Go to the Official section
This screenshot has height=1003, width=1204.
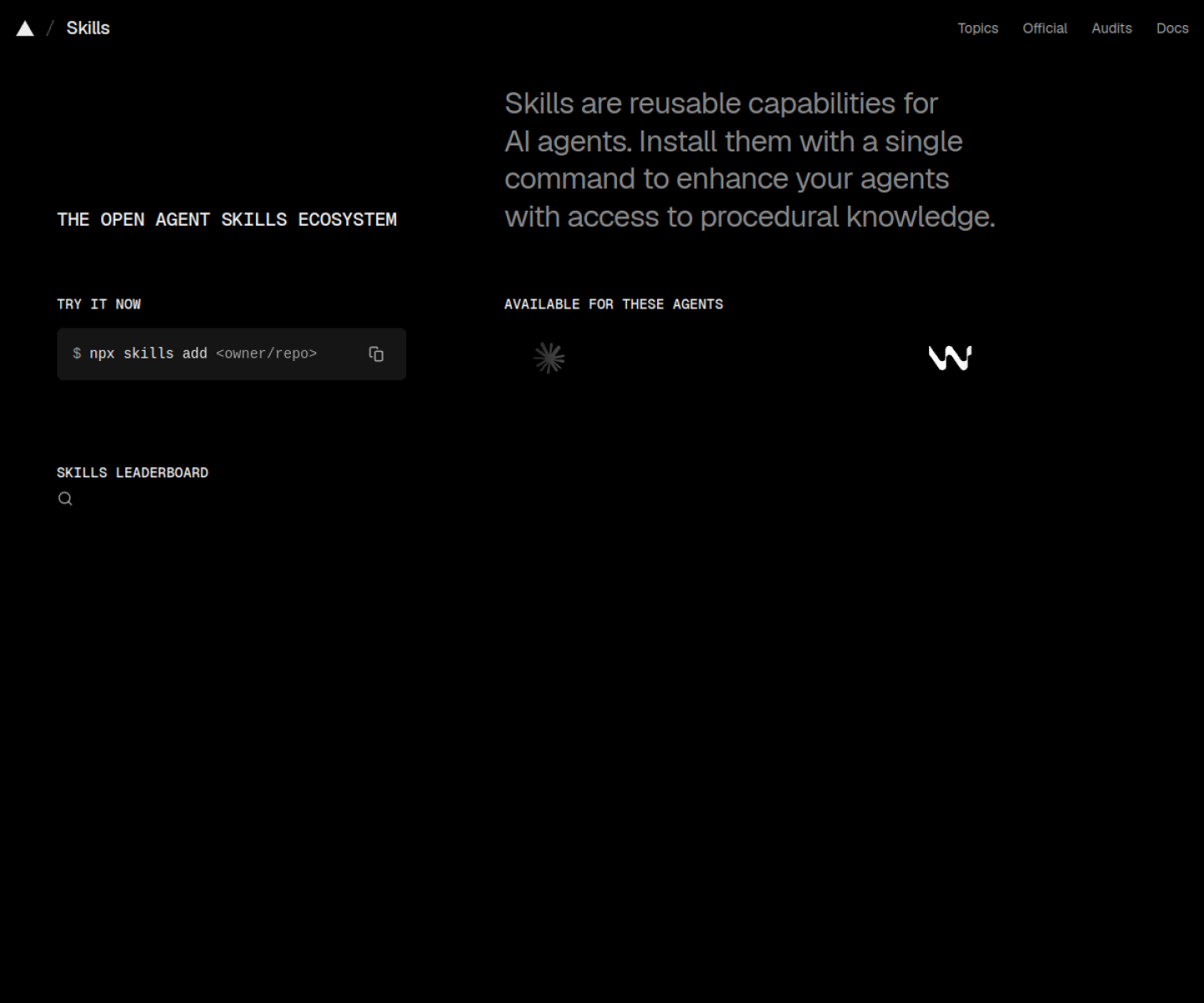1044,28
